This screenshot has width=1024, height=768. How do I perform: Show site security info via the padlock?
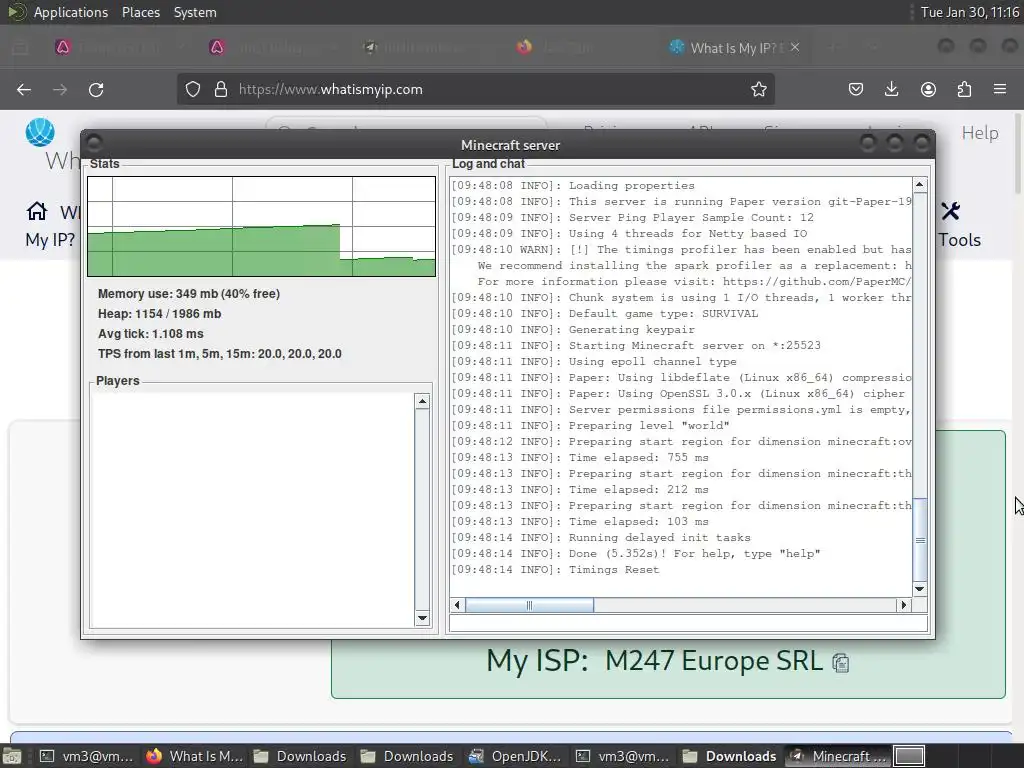tap(221, 89)
